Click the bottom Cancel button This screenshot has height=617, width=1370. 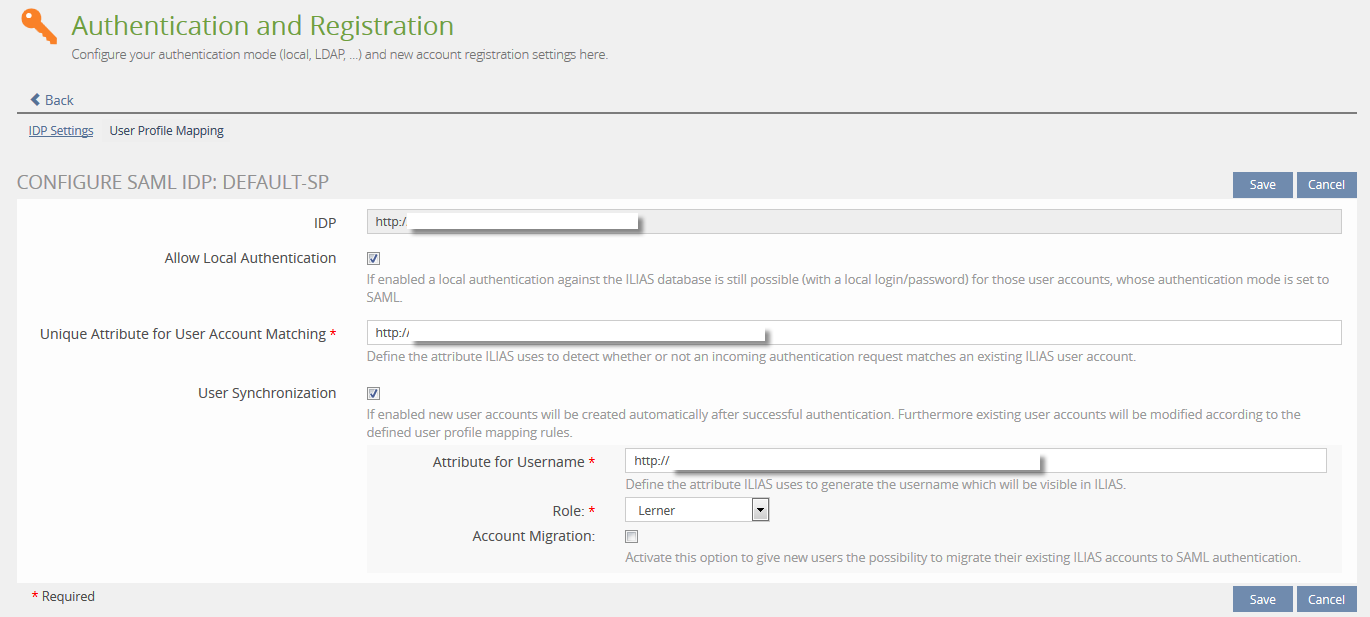click(1326, 599)
